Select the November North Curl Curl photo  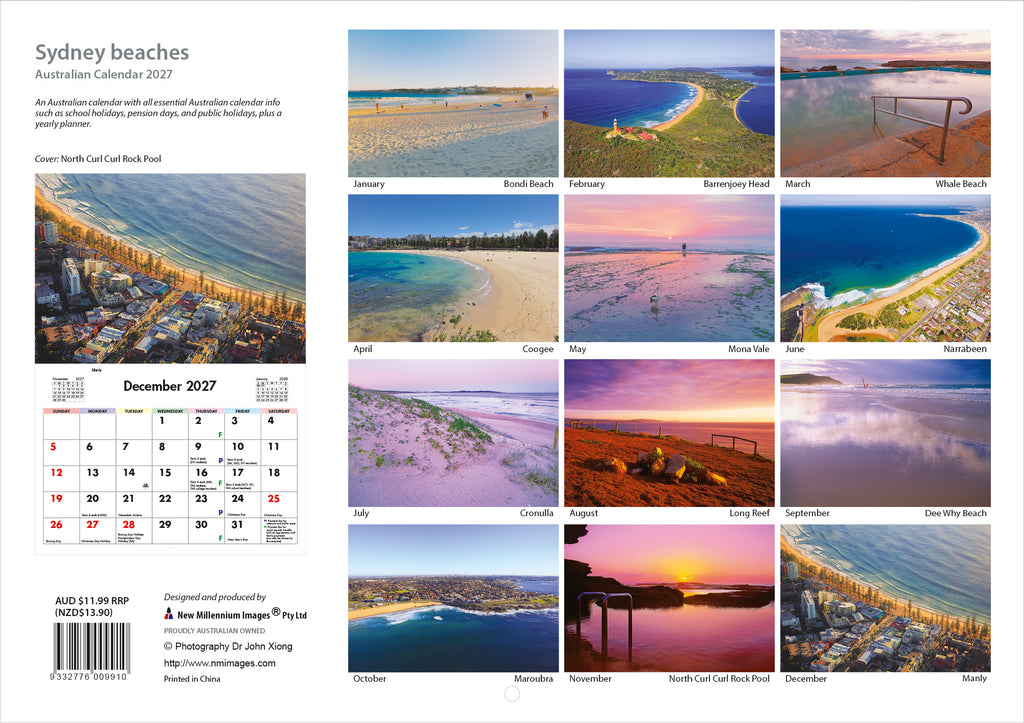click(x=669, y=598)
